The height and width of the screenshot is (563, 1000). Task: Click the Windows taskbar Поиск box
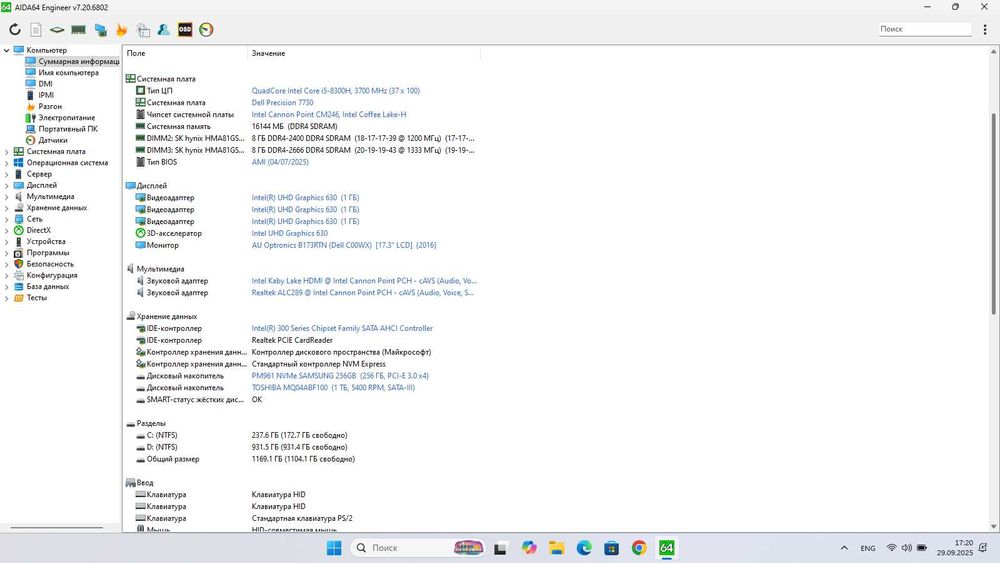(x=418, y=548)
